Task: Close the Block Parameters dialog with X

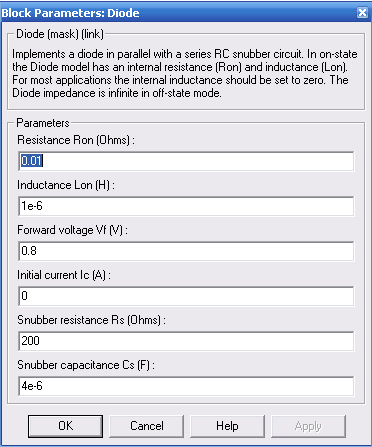Action: pos(362,13)
